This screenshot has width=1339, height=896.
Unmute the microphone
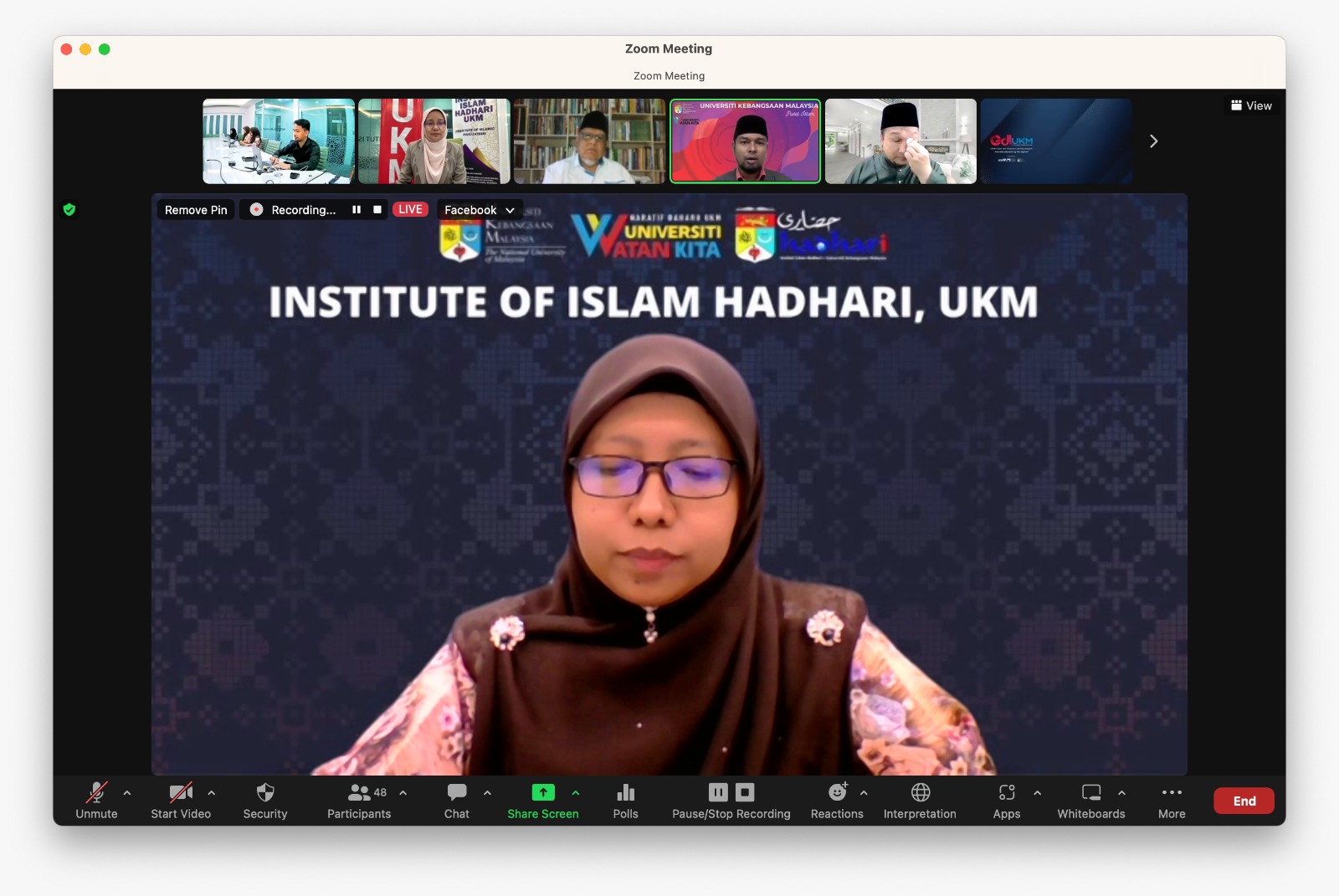96,793
